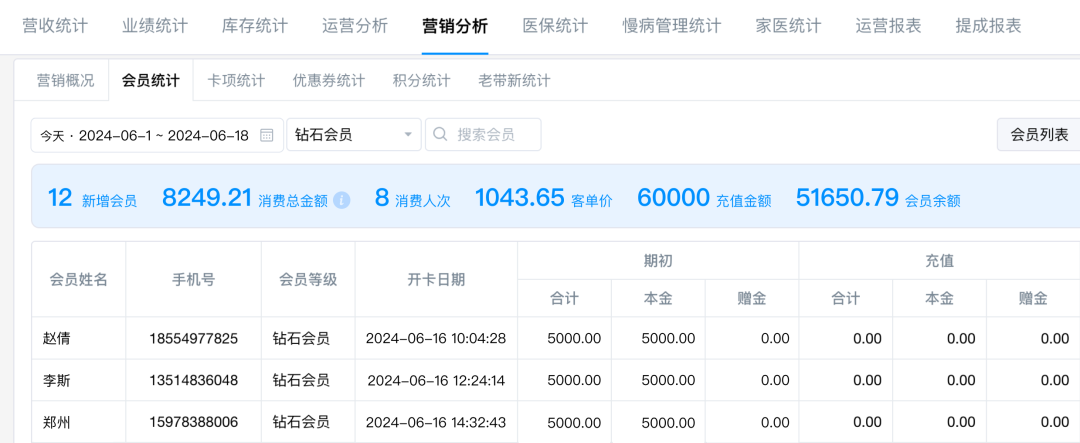This screenshot has height=443, width=1080.
Task: Open the 医保统计 tab
Action: click(555, 26)
